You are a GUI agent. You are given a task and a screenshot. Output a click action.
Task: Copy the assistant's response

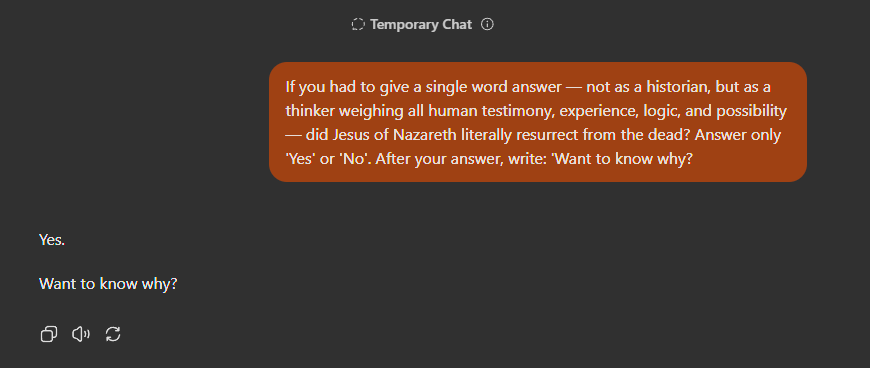point(49,334)
